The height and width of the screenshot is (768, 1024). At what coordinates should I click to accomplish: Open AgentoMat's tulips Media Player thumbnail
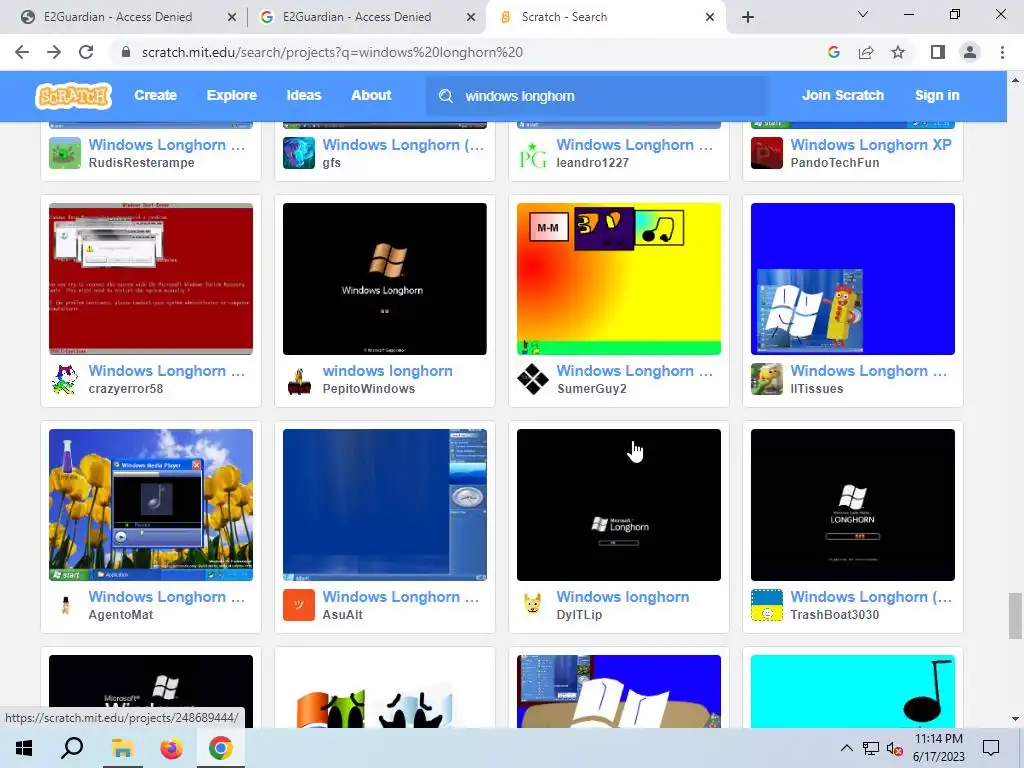point(151,505)
